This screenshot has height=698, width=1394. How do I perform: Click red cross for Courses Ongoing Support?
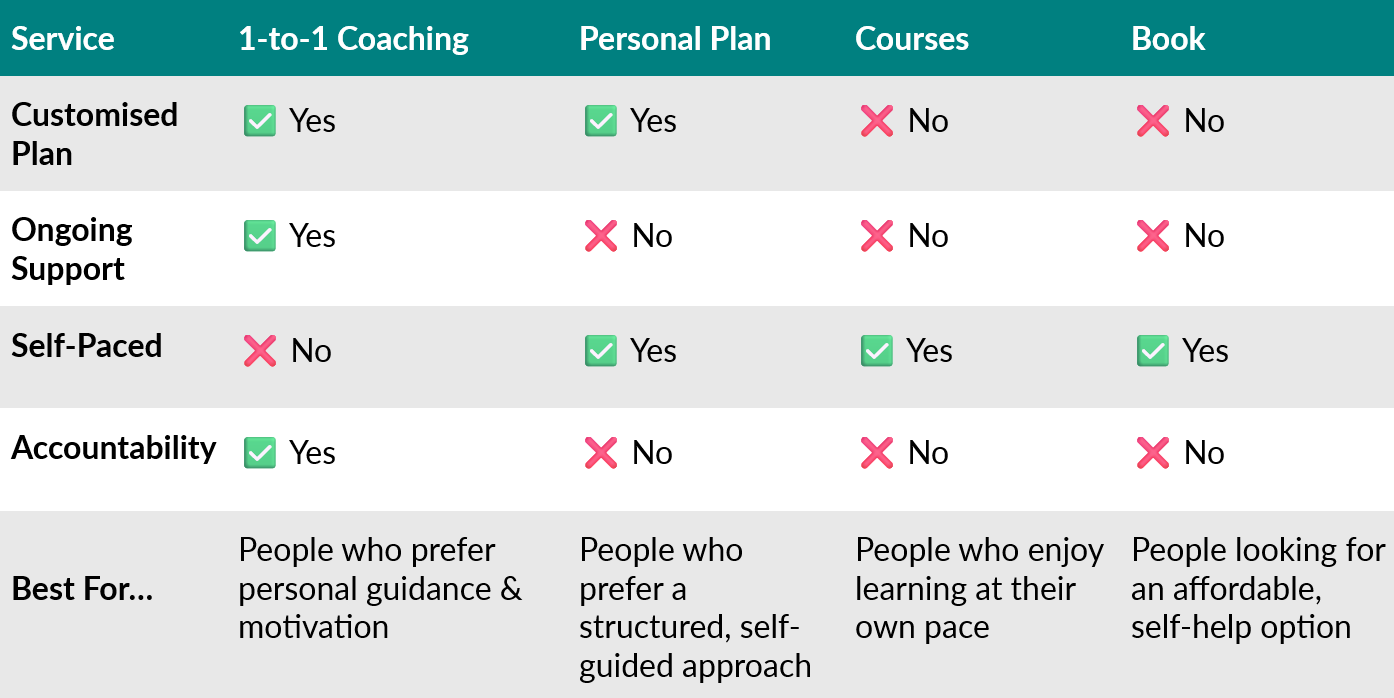tap(877, 237)
